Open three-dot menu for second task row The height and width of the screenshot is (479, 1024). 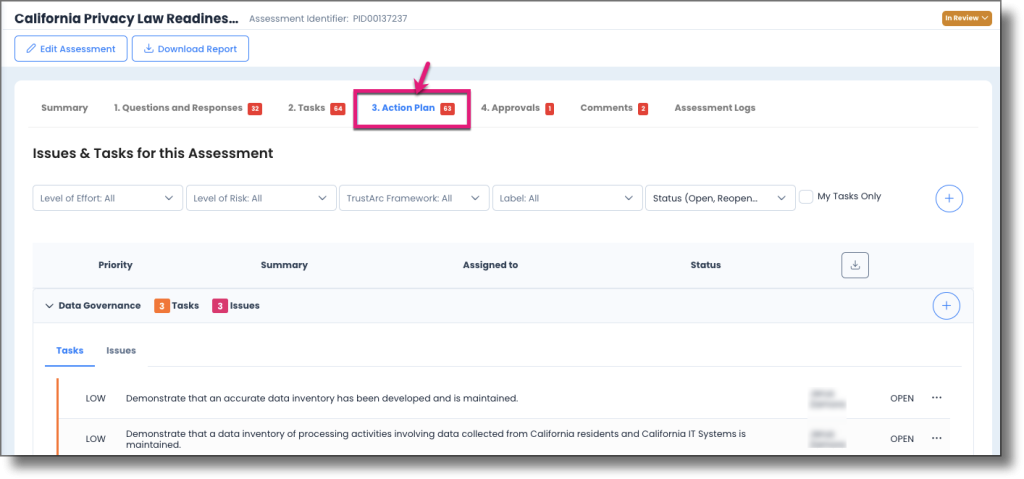point(936,438)
